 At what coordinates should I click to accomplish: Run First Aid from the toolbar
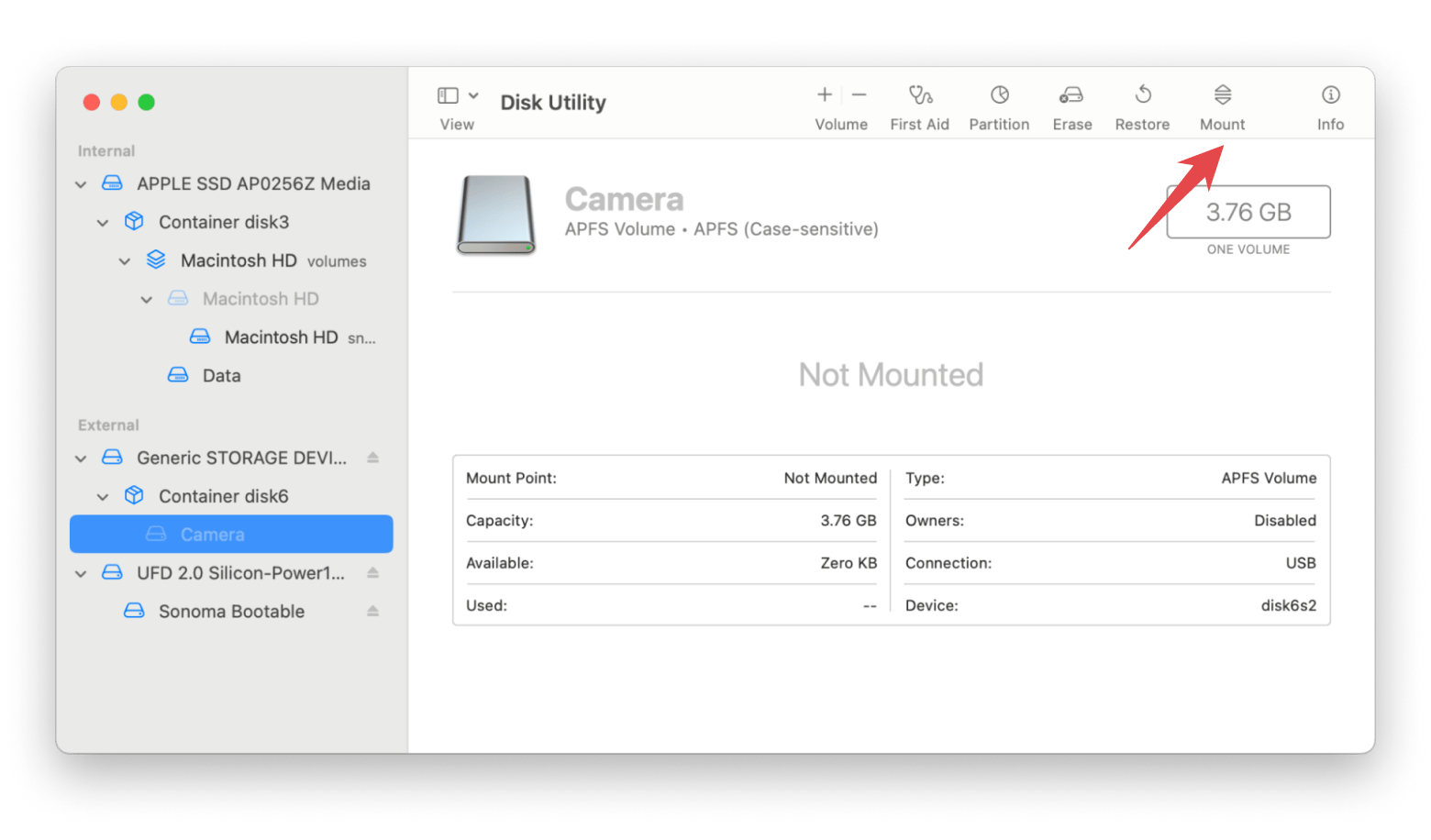tap(920, 94)
